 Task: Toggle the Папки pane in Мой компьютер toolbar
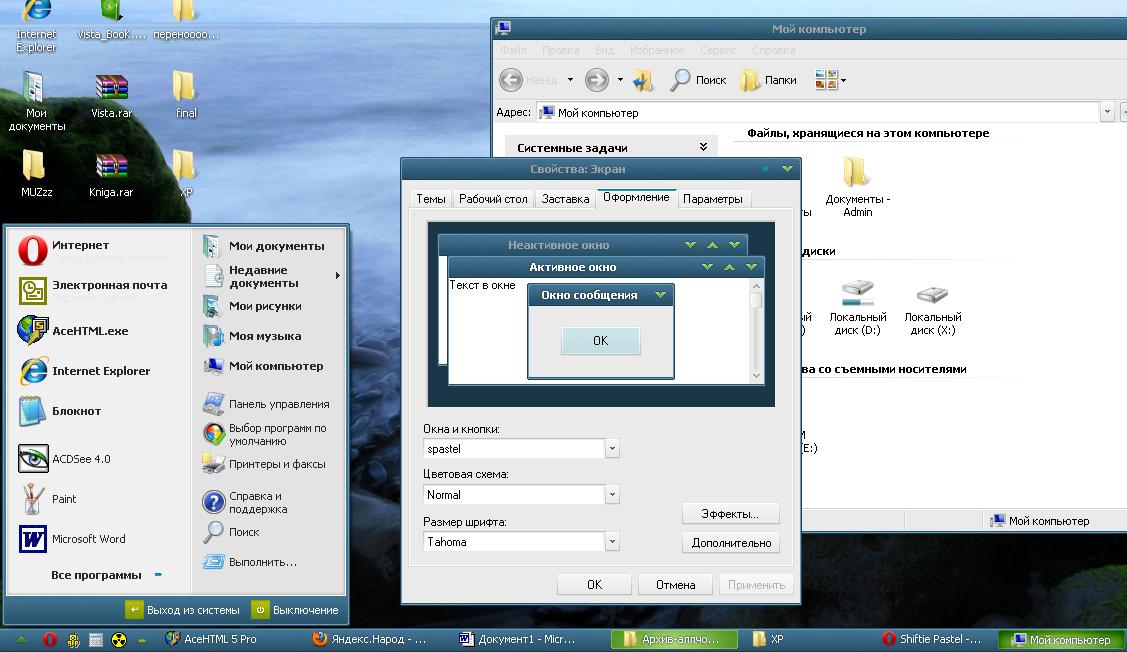point(768,80)
